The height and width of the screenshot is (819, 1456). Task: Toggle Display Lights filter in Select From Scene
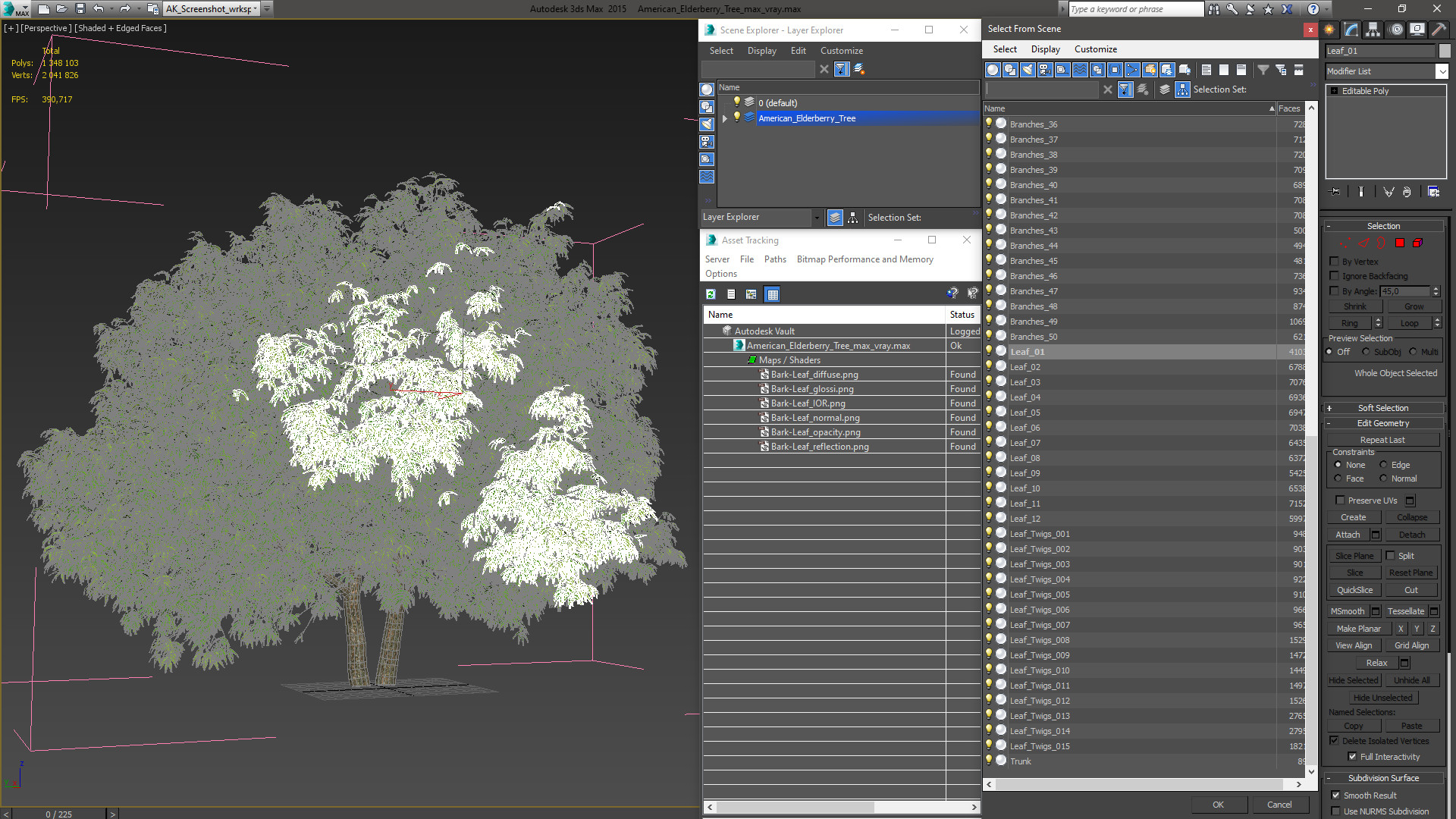click(1028, 70)
